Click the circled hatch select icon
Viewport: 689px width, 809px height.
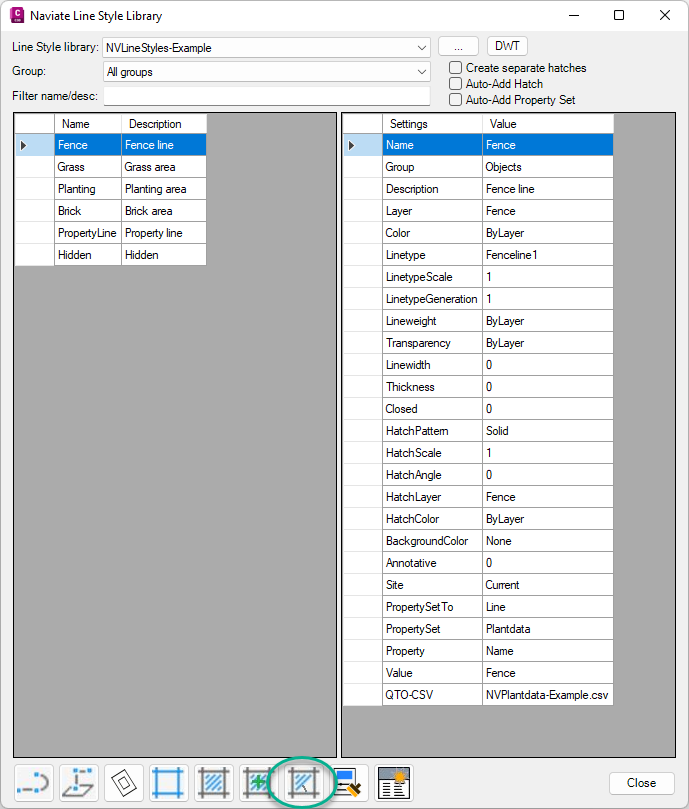(x=303, y=783)
